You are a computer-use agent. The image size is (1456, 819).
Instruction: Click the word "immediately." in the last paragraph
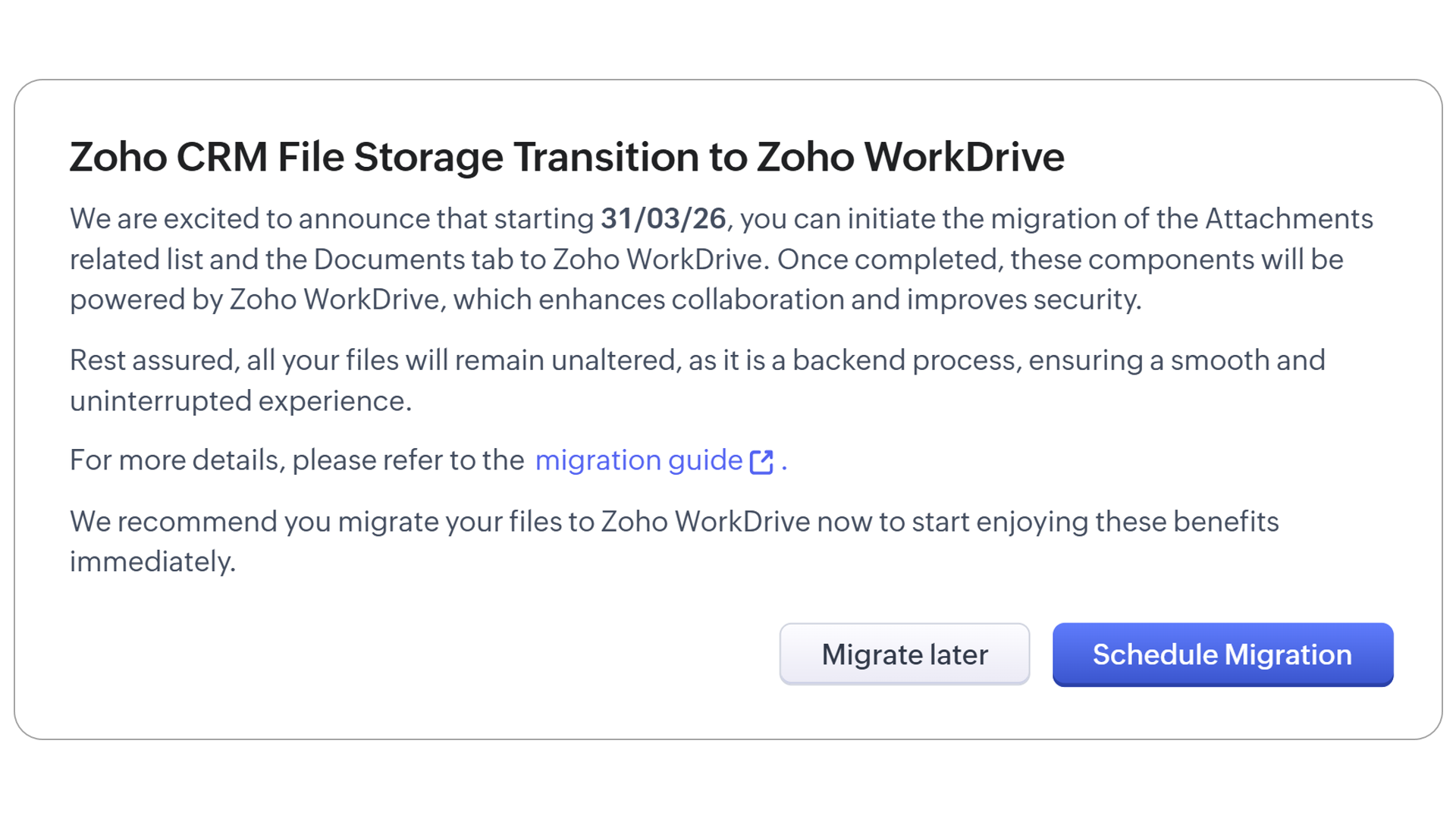tap(152, 562)
